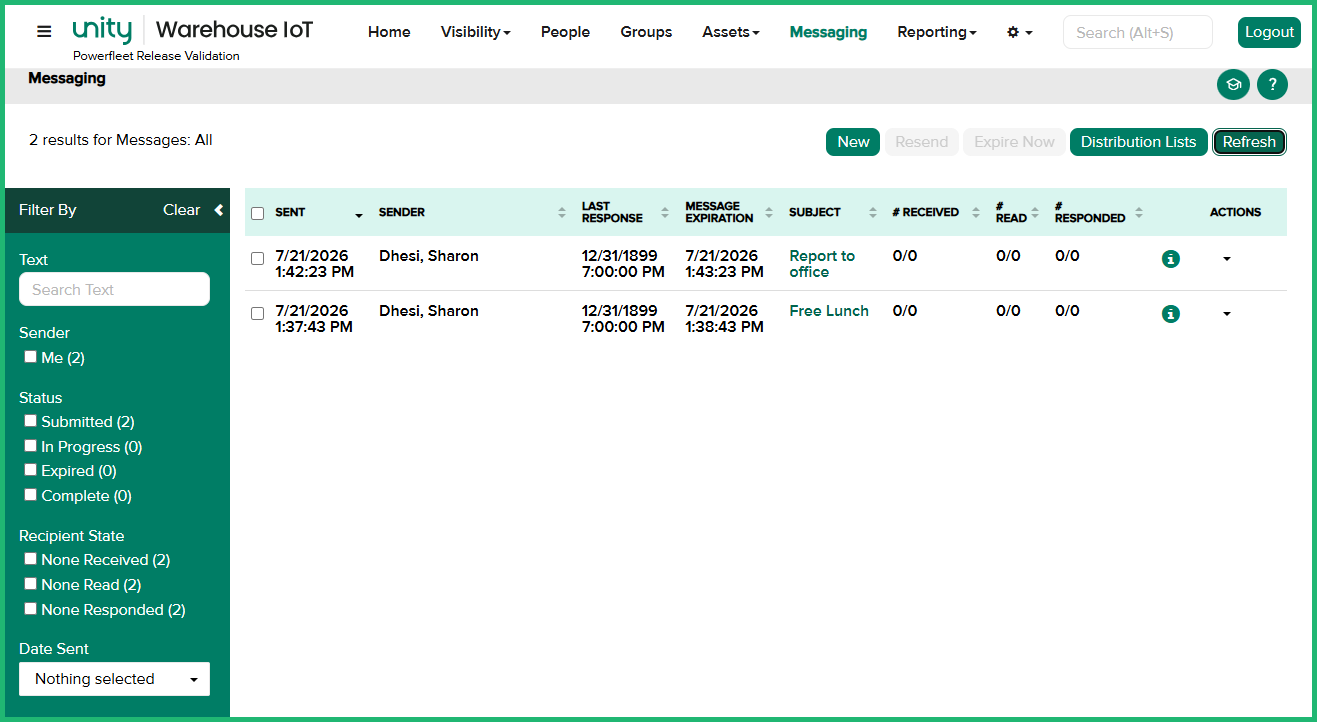Toggle the select all messages checkbox
Viewport: 1317px width, 722px height.
tap(257, 213)
